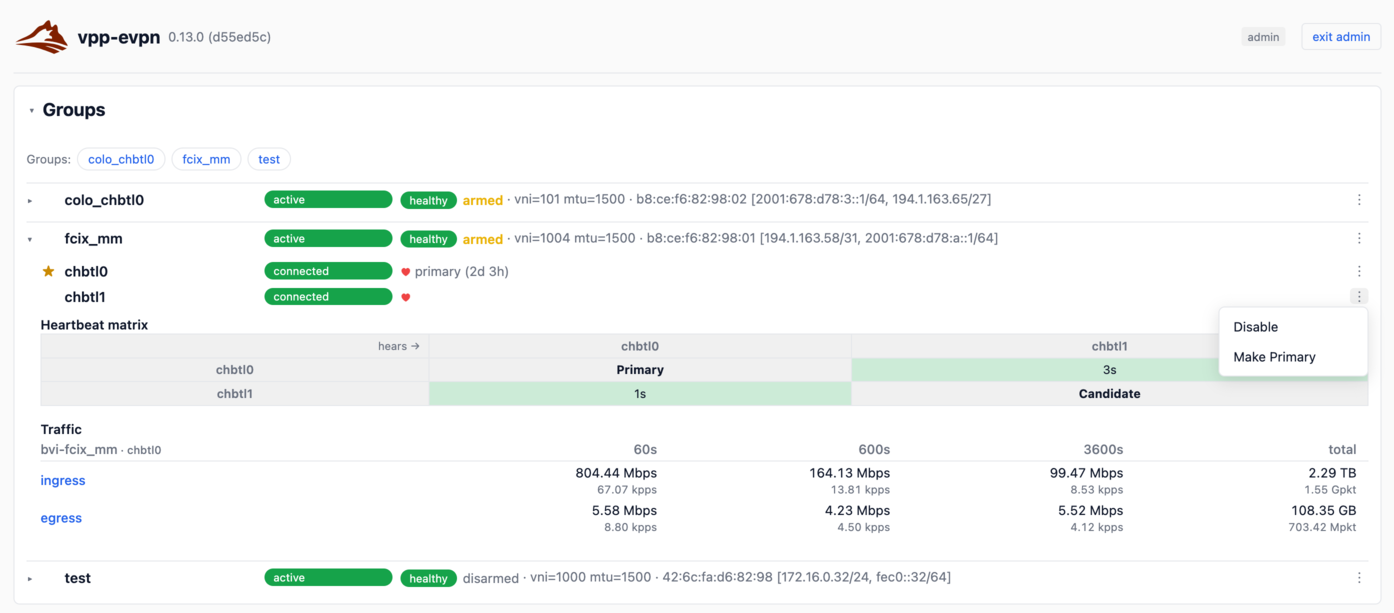
Task: Click the active badge for fcix_mm
Action: [x=328, y=239]
